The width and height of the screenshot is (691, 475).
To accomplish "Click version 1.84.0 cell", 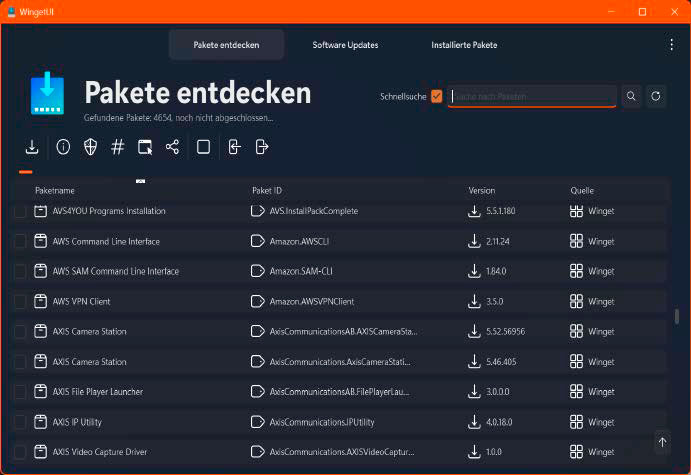I will coord(496,271).
